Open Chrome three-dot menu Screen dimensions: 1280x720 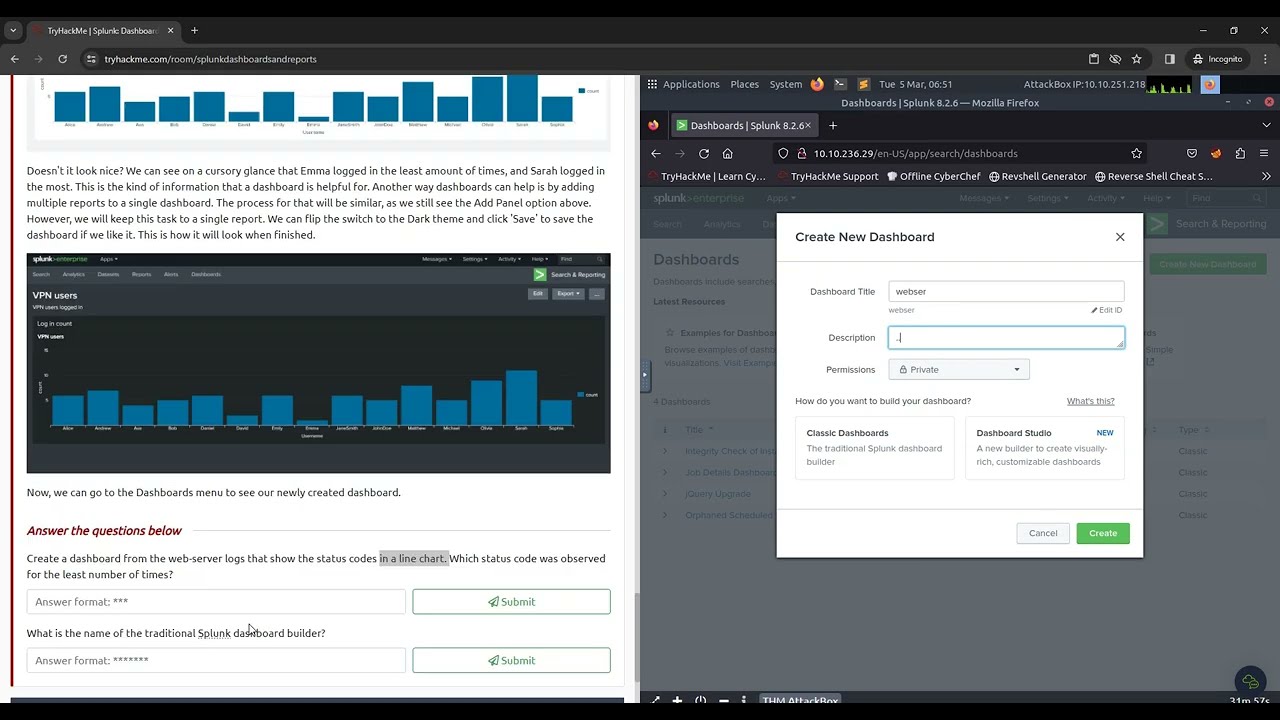[x=1264, y=59]
